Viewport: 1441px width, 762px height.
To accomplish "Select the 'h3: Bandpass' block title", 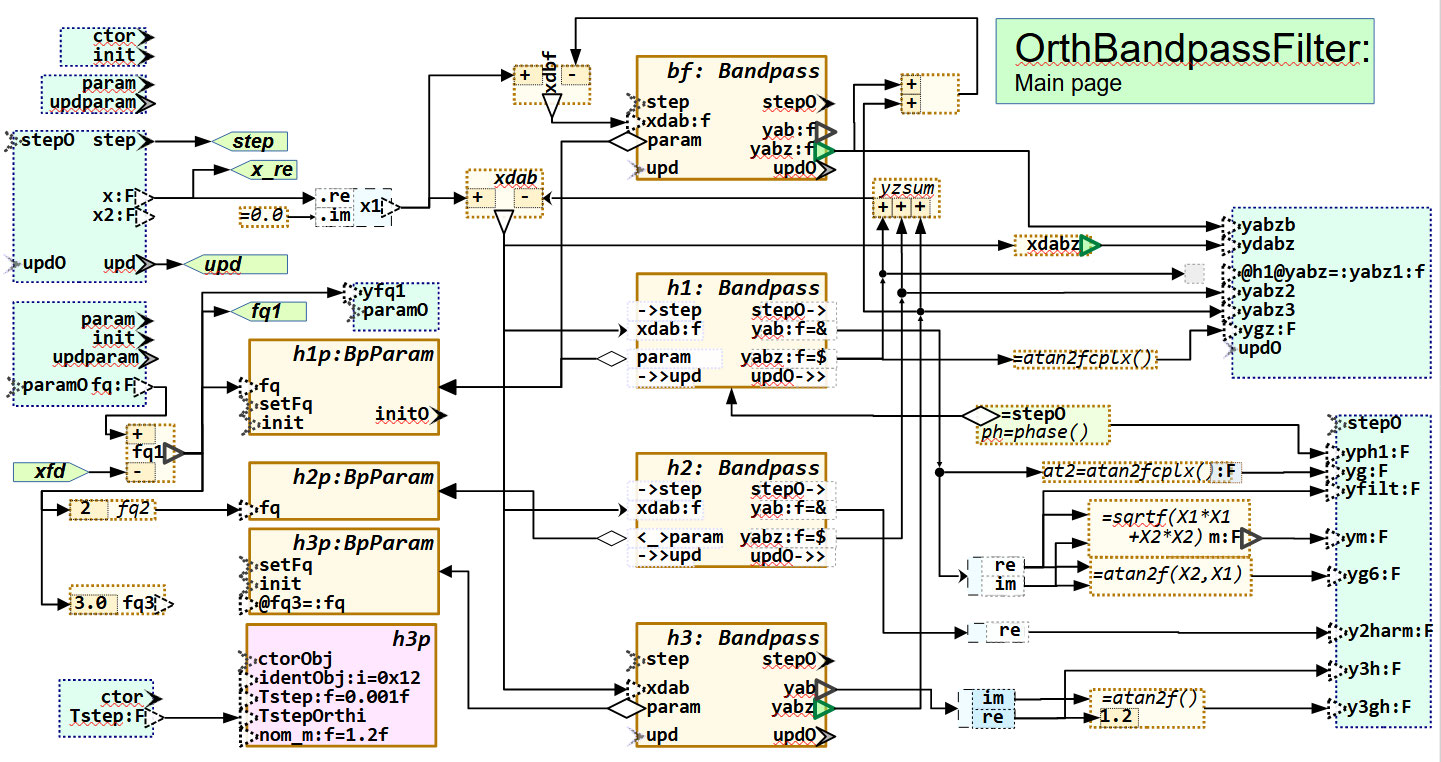I will 743,638.
